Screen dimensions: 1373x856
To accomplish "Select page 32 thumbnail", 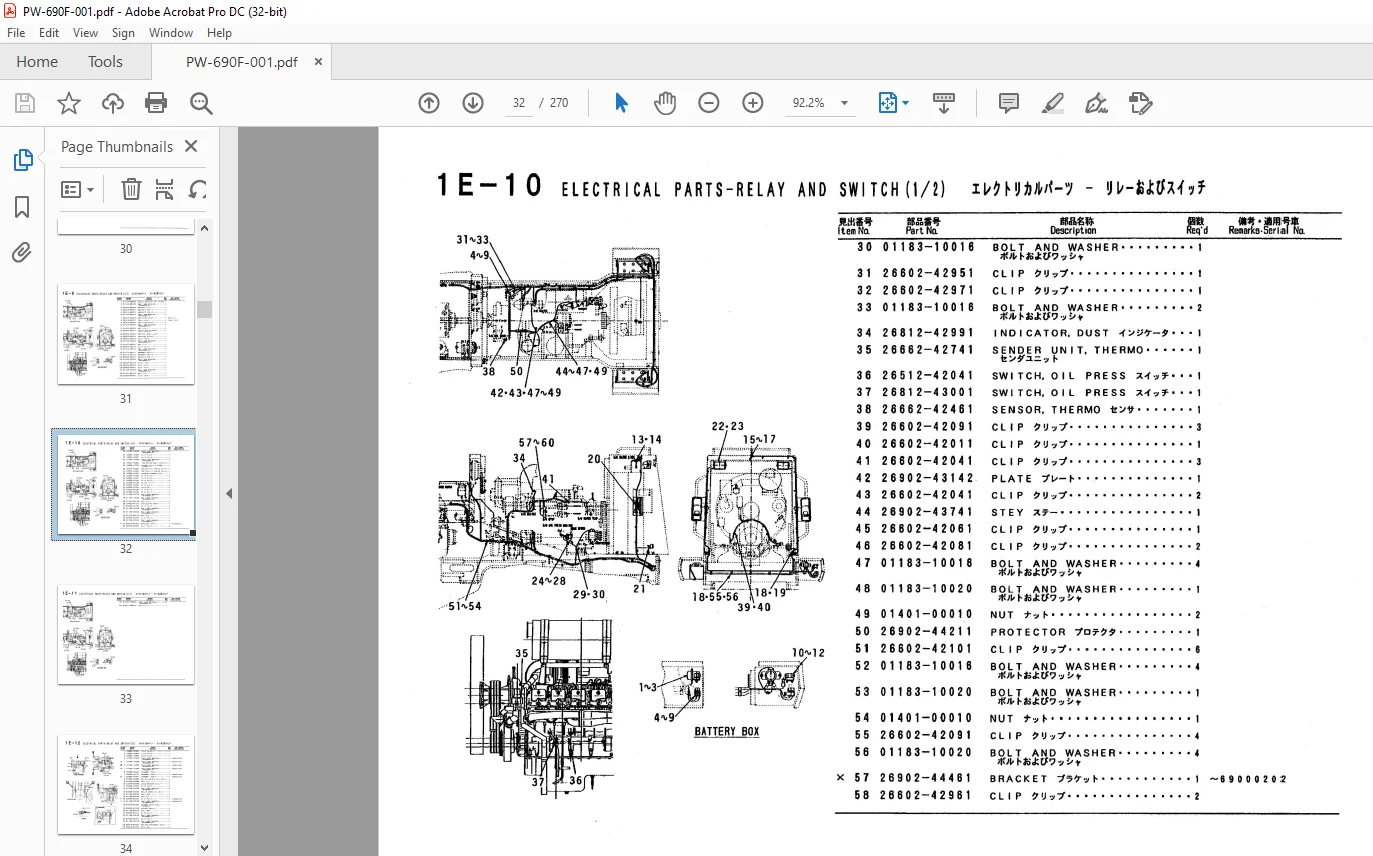I will click(126, 484).
